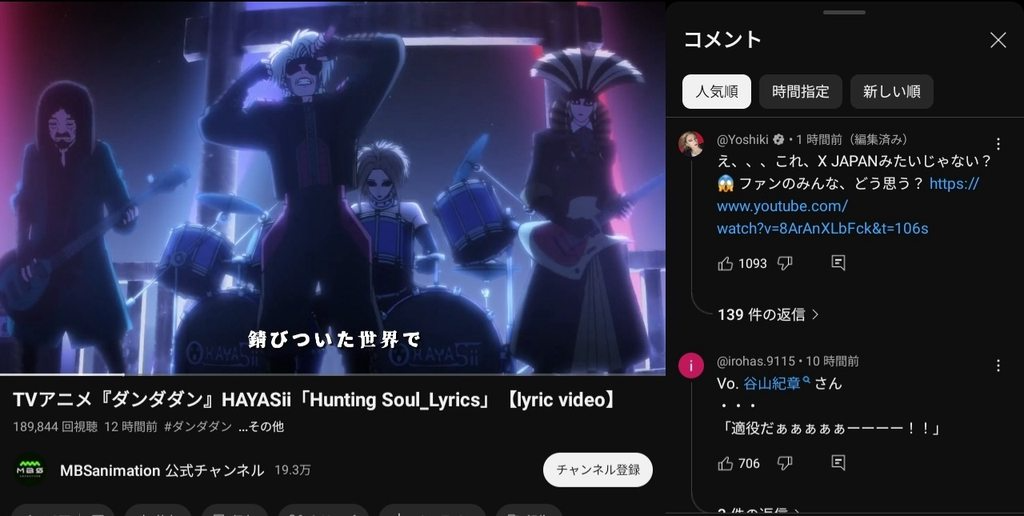This screenshot has height=516, width=1024.
Task: Like the comment by @irohas.9115
Action: 725,463
